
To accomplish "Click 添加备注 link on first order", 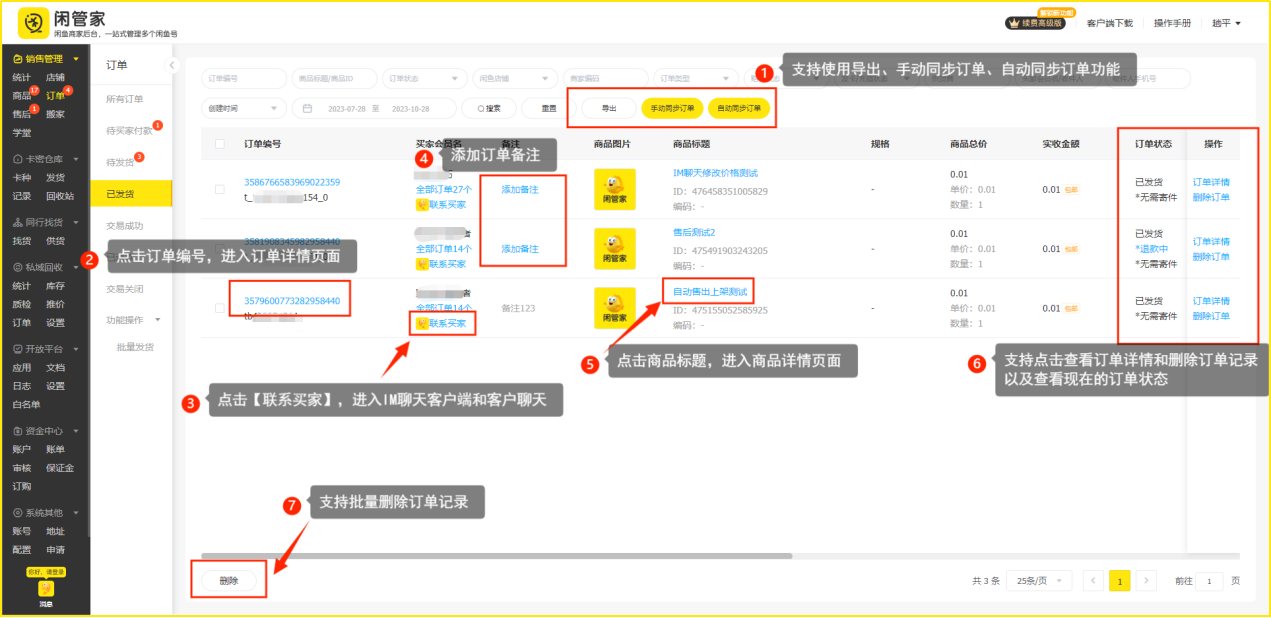I will 520,189.
